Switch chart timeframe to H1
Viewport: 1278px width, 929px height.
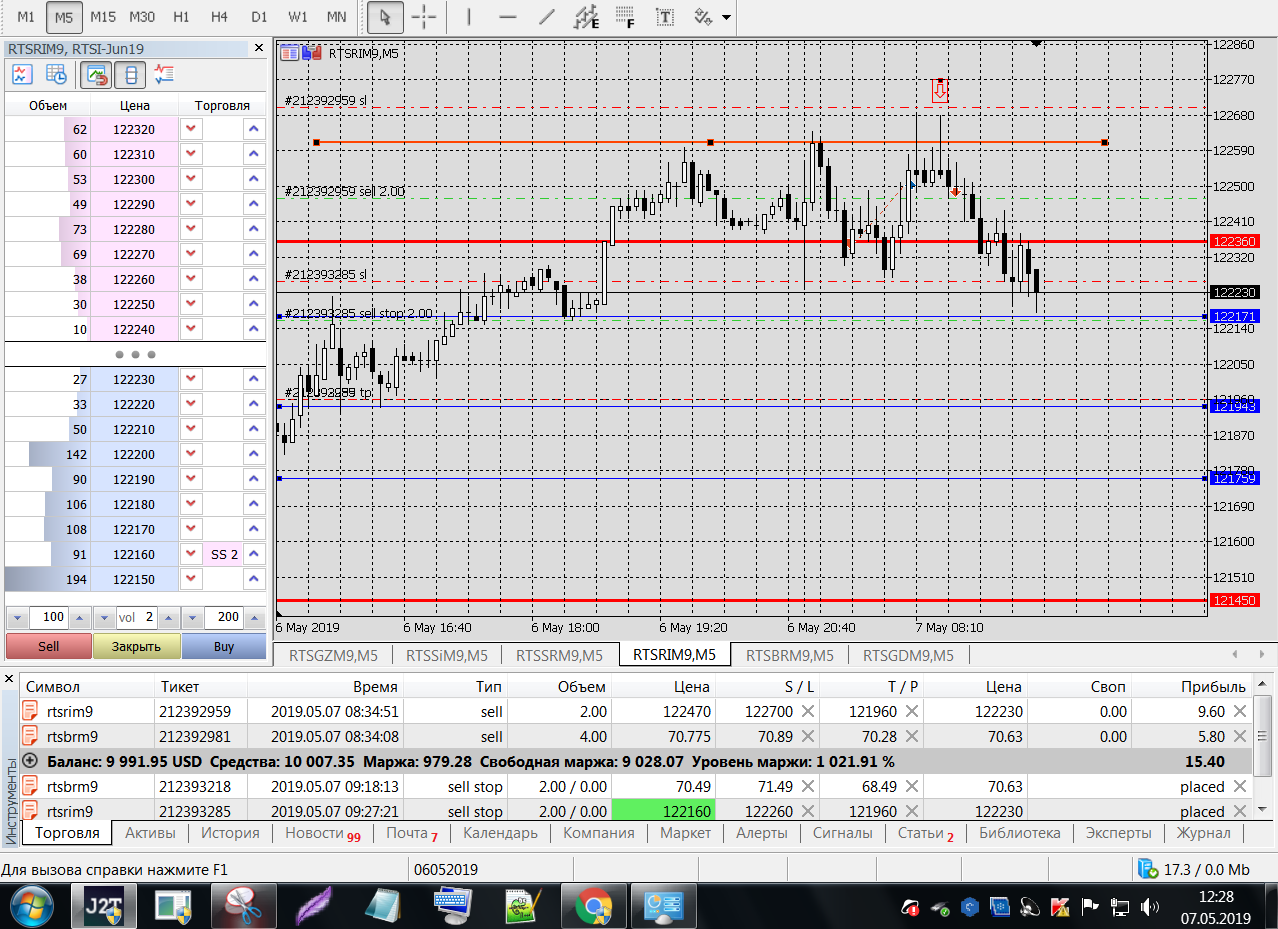tap(181, 17)
